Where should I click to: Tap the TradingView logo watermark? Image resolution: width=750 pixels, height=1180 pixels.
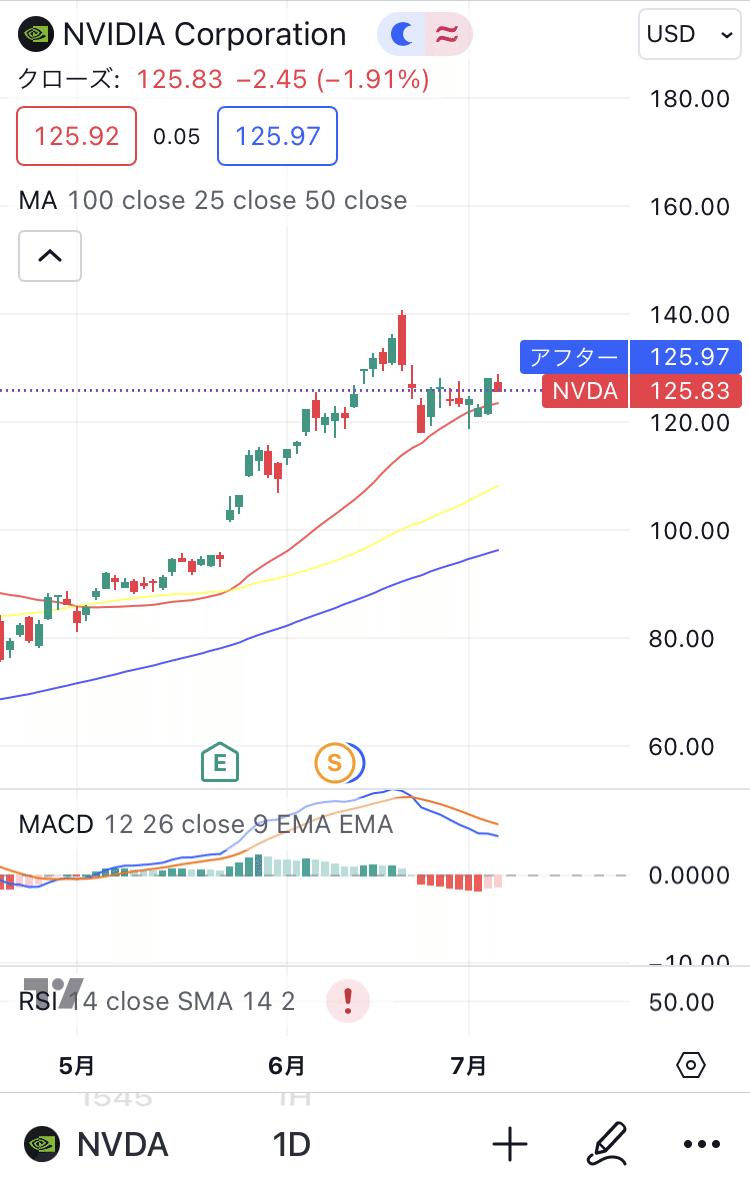(53, 993)
